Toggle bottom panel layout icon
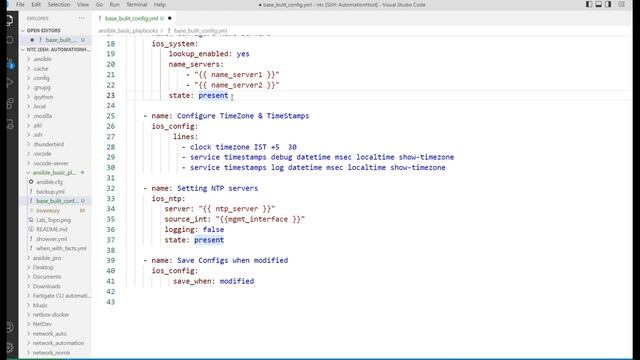 tap(598, 4)
